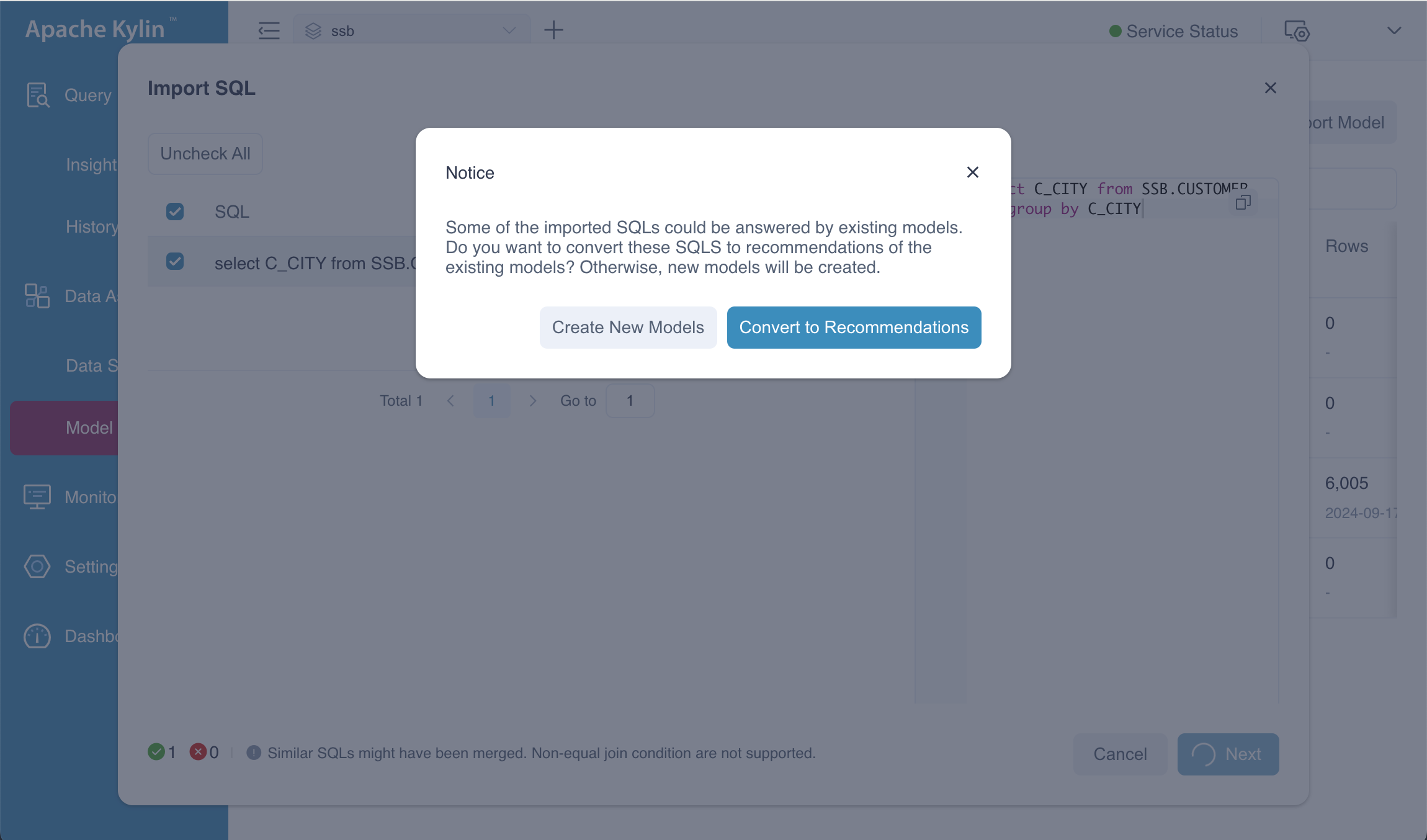Click the Dashboard gauge icon
The image size is (1427, 840).
pyautogui.click(x=37, y=636)
